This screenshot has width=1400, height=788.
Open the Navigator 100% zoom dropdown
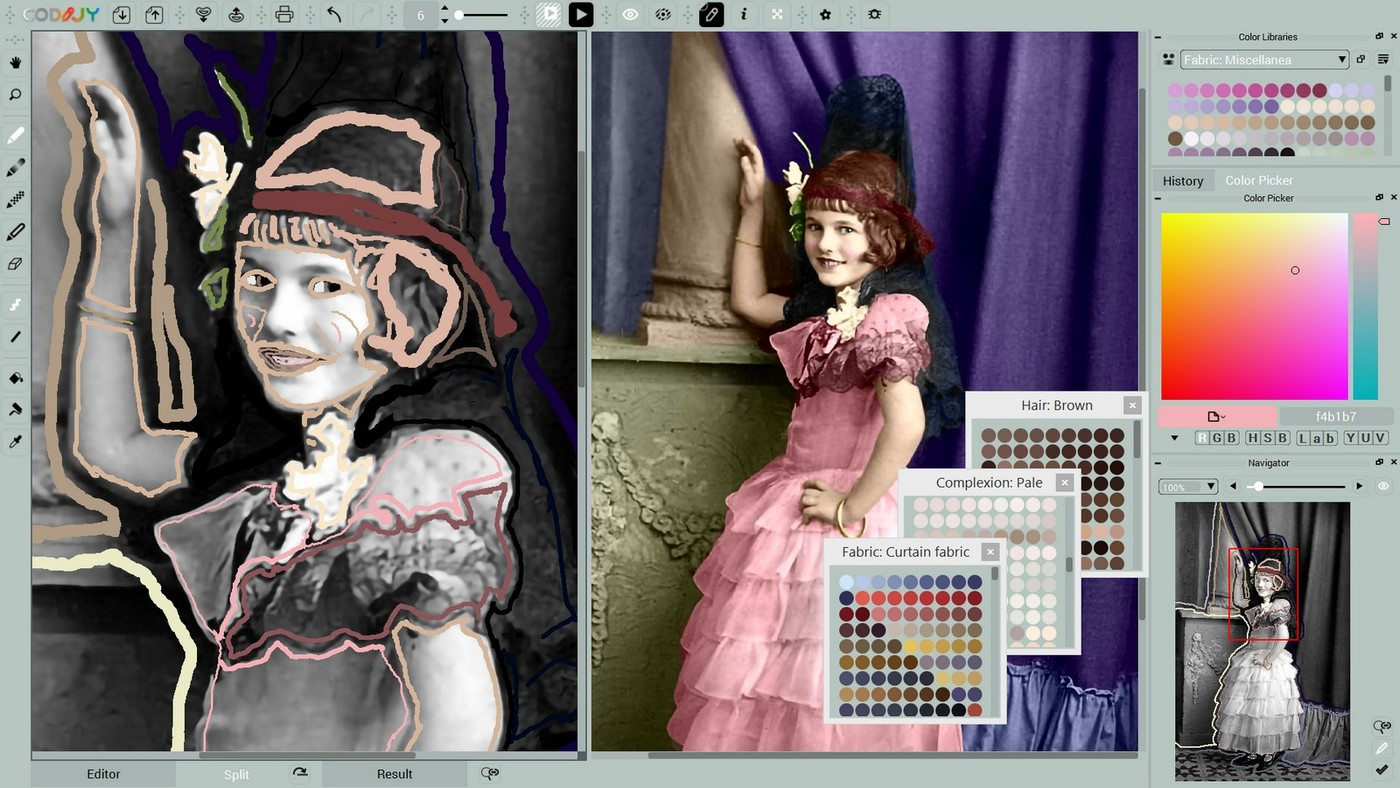pos(1188,486)
